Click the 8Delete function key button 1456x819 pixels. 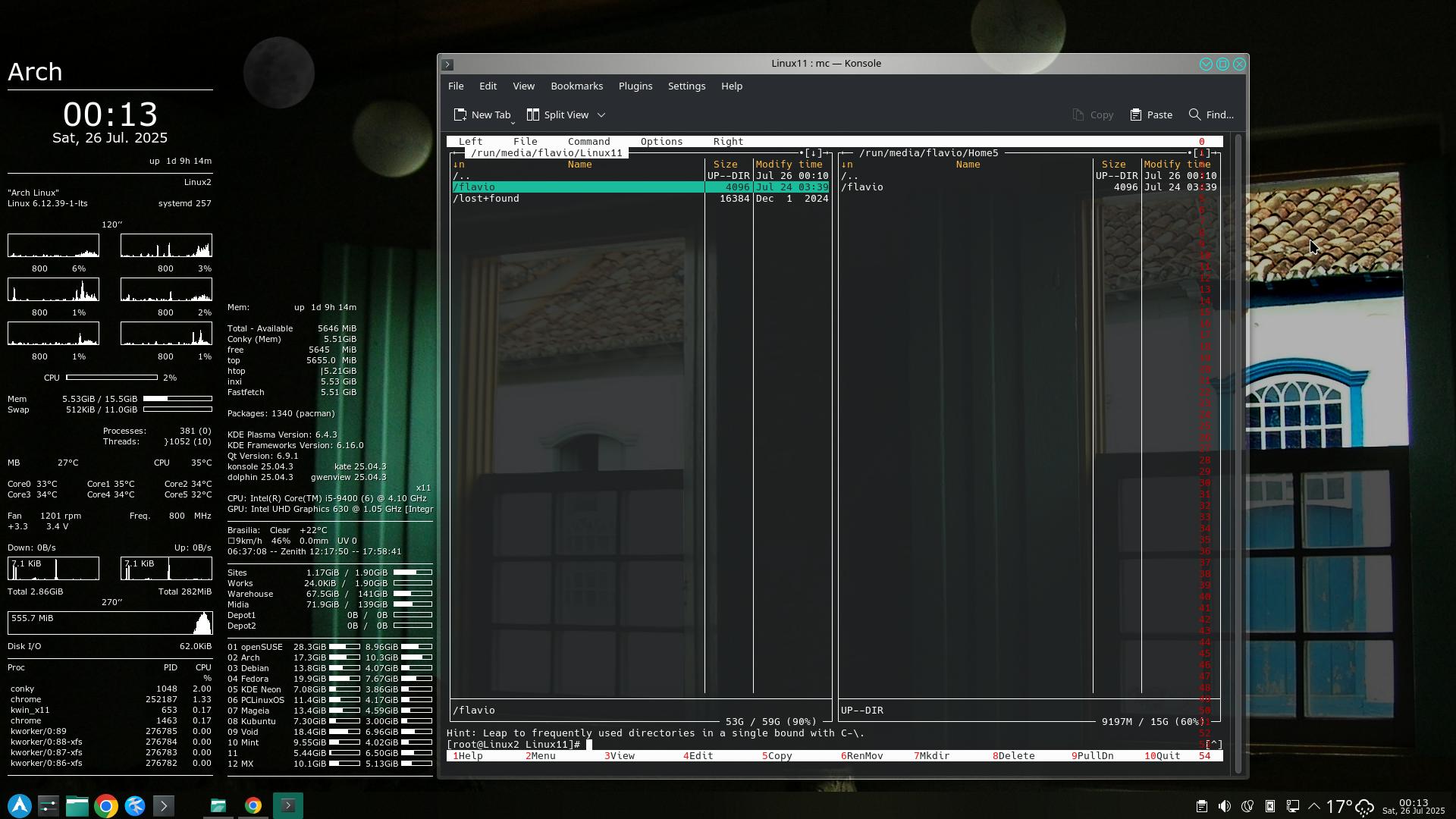tap(1014, 756)
